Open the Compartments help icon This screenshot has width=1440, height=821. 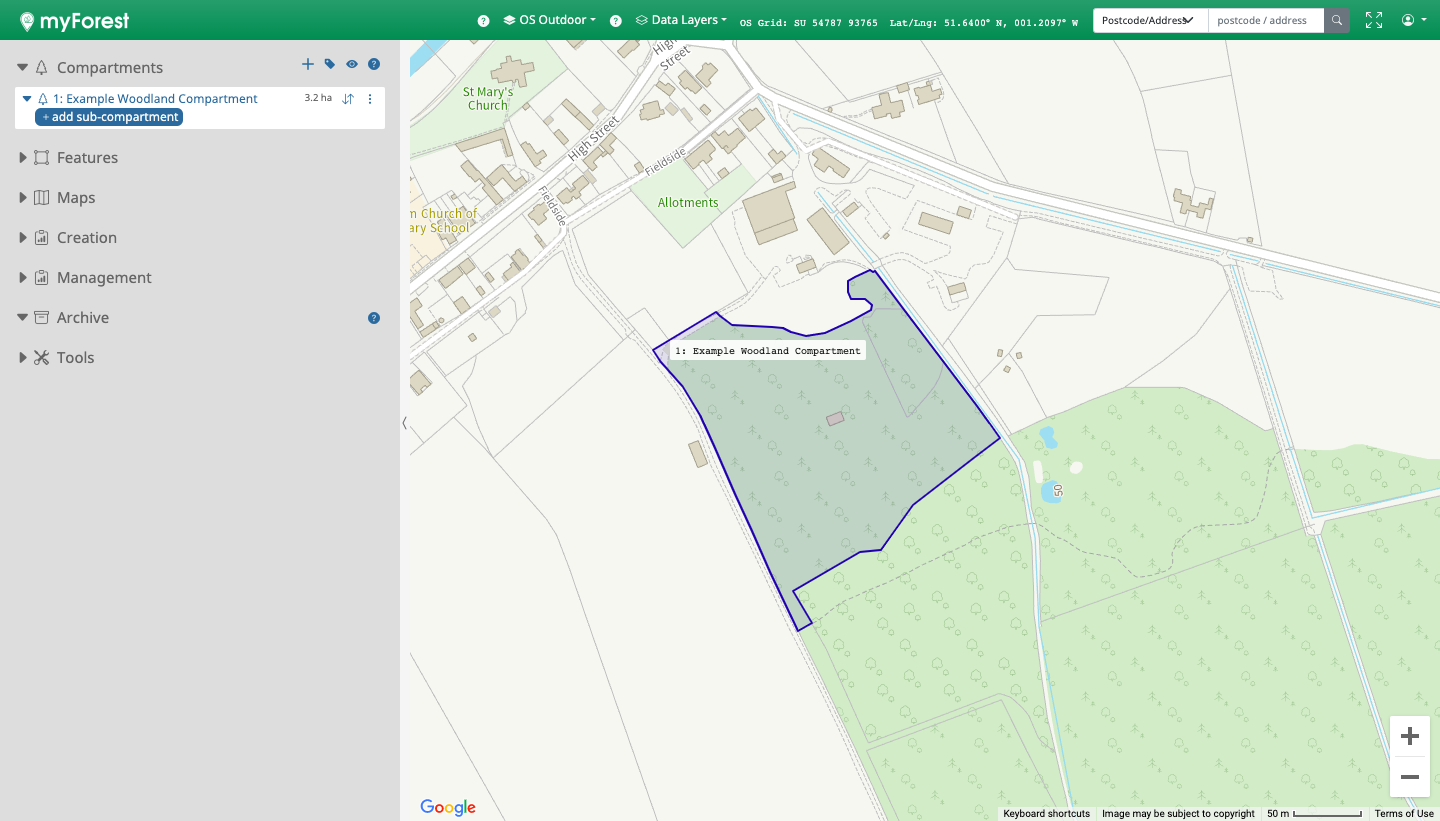tap(374, 65)
